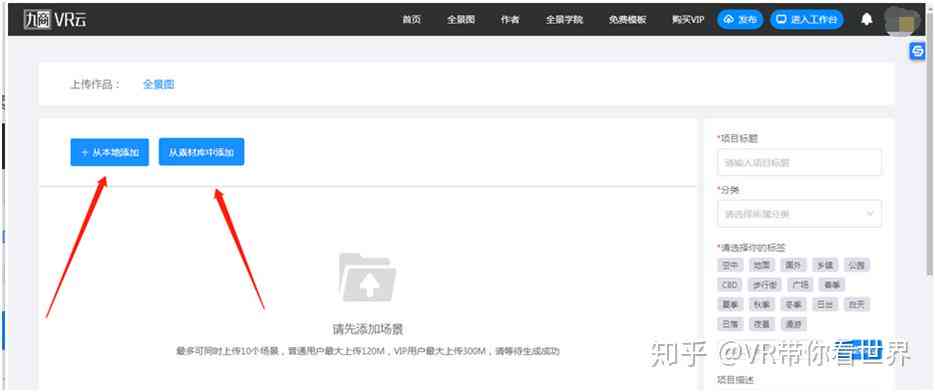Select the 乡镇 tag
The image size is (935, 392).
coord(825,265)
